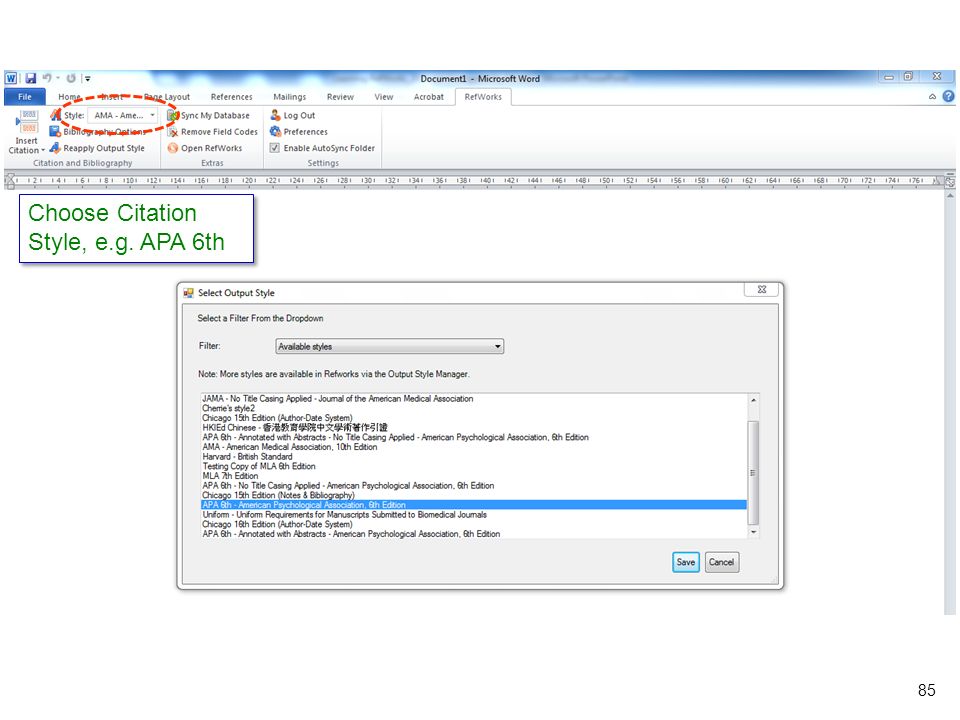Click the Reapply Output Style icon
960x720 pixels.
click(x=55, y=148)
